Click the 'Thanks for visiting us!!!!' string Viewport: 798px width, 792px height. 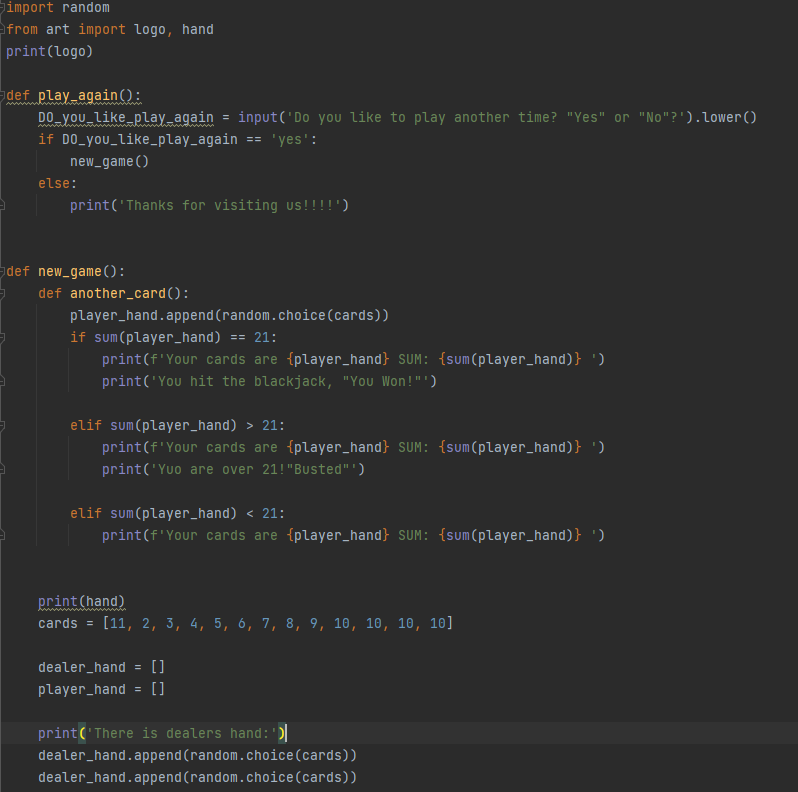pyautogui.click(x=230, y=206)
